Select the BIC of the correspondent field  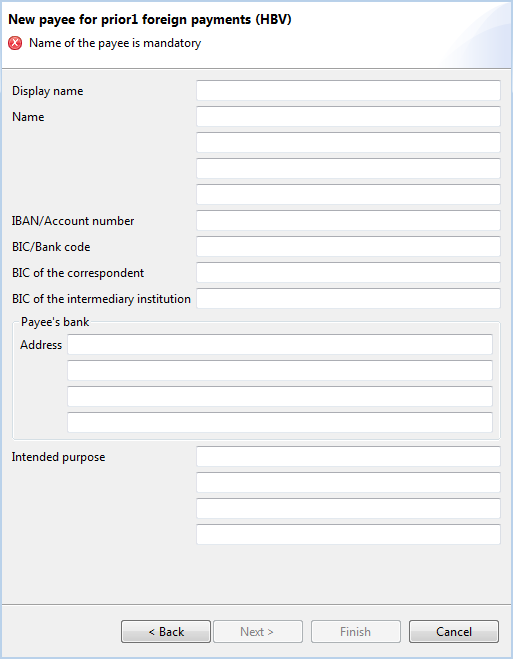coord(348,273)
